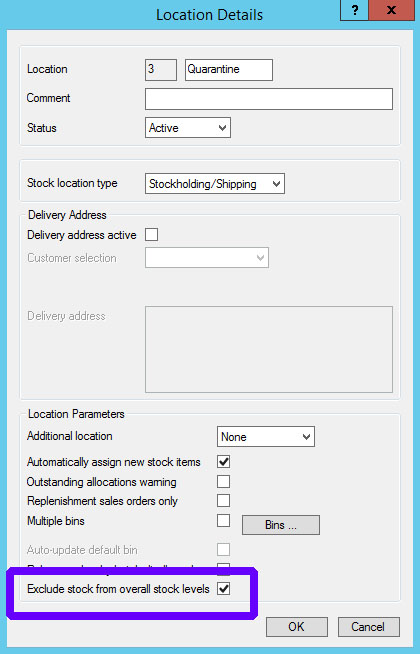Uncheck Exclude stock from overall stock levels
Screen dimensions: 420x654
click(x=224, y=589)
